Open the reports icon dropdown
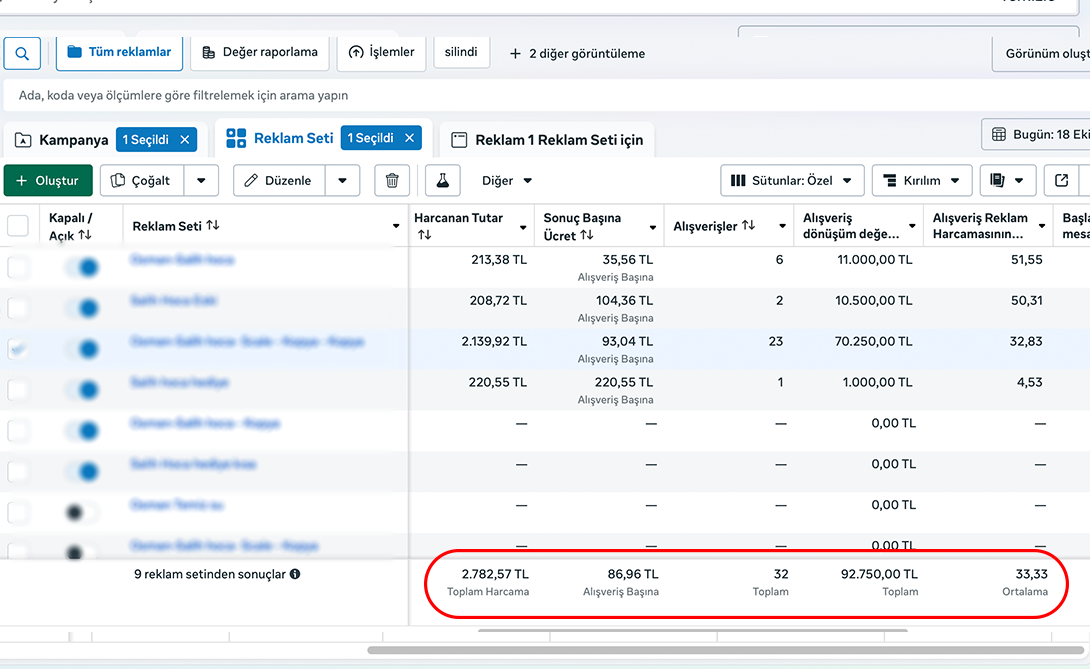The height and width of the screenshot is (669, 1090). click(x=1007, y=181)
